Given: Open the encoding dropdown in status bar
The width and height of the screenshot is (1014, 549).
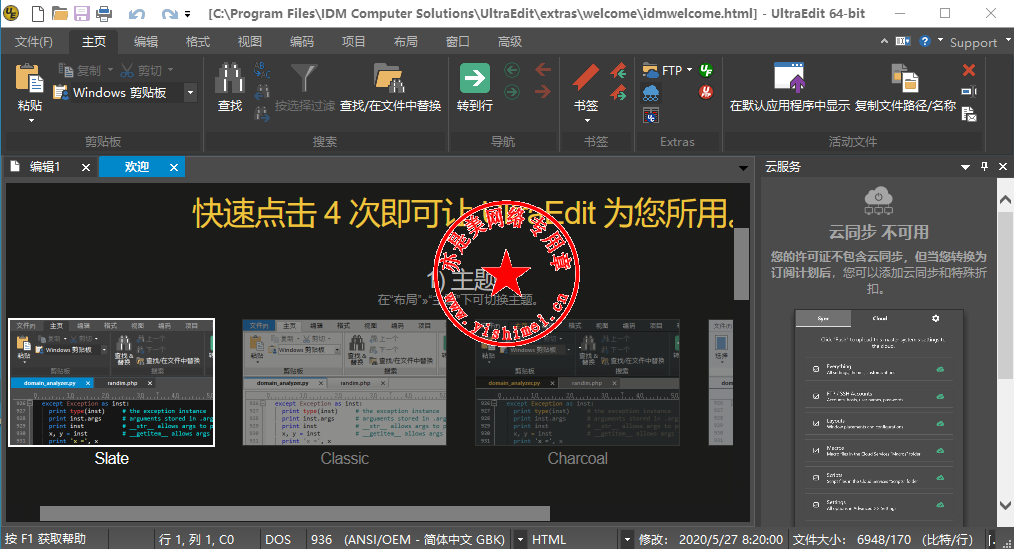Looking at the screenshot, I should click(x=521, y=539).
